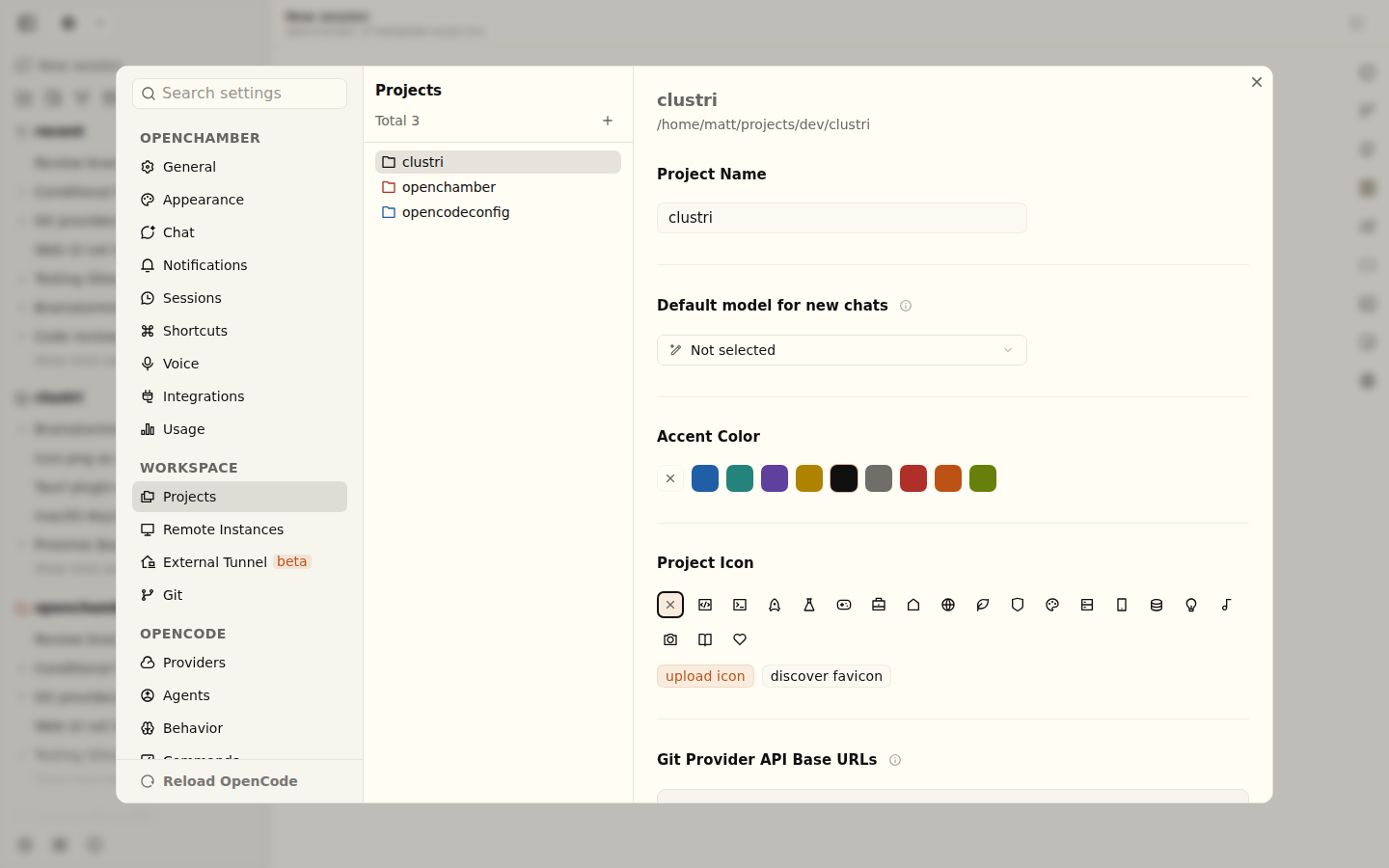Screen dimensions: 1389x868
Task: Select the shield project icon
Action: [x=1018, y=605]
